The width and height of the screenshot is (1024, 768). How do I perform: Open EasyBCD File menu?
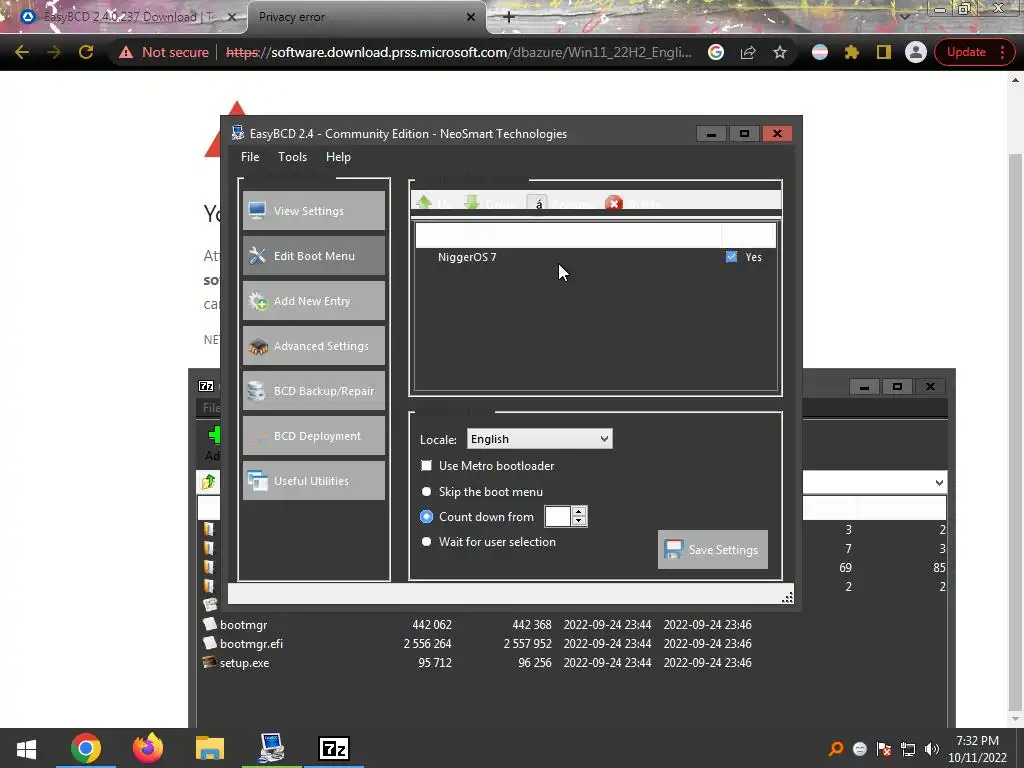coord(250,157)
